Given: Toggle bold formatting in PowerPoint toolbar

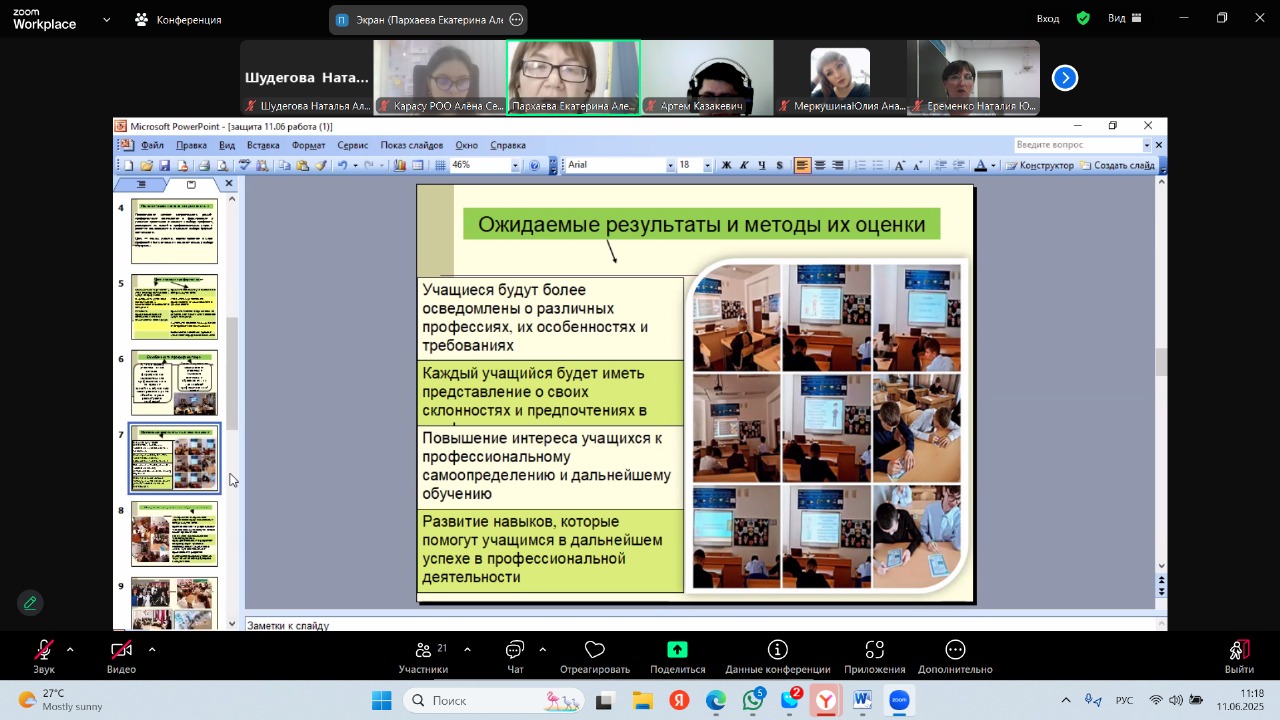Looking at the screenshot, I should (x=726, y=165).
